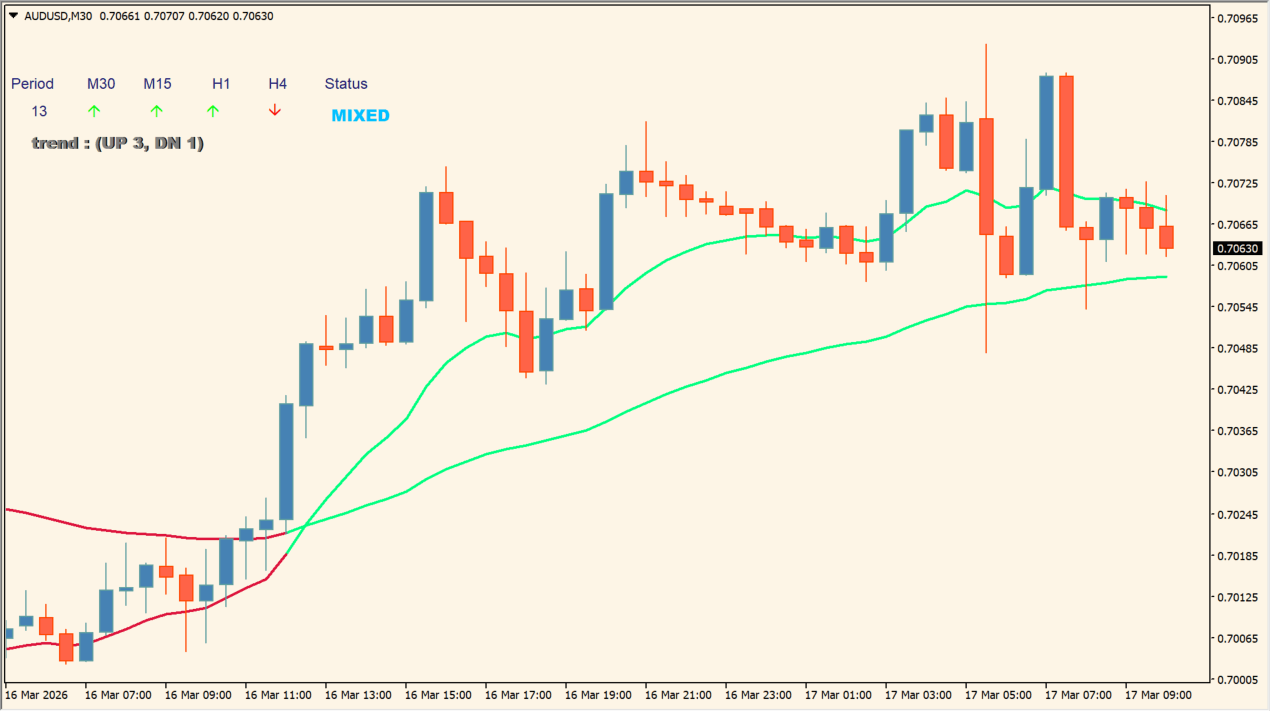
Task: Select the H1 timeframe label
Action: tap(221, 84)
